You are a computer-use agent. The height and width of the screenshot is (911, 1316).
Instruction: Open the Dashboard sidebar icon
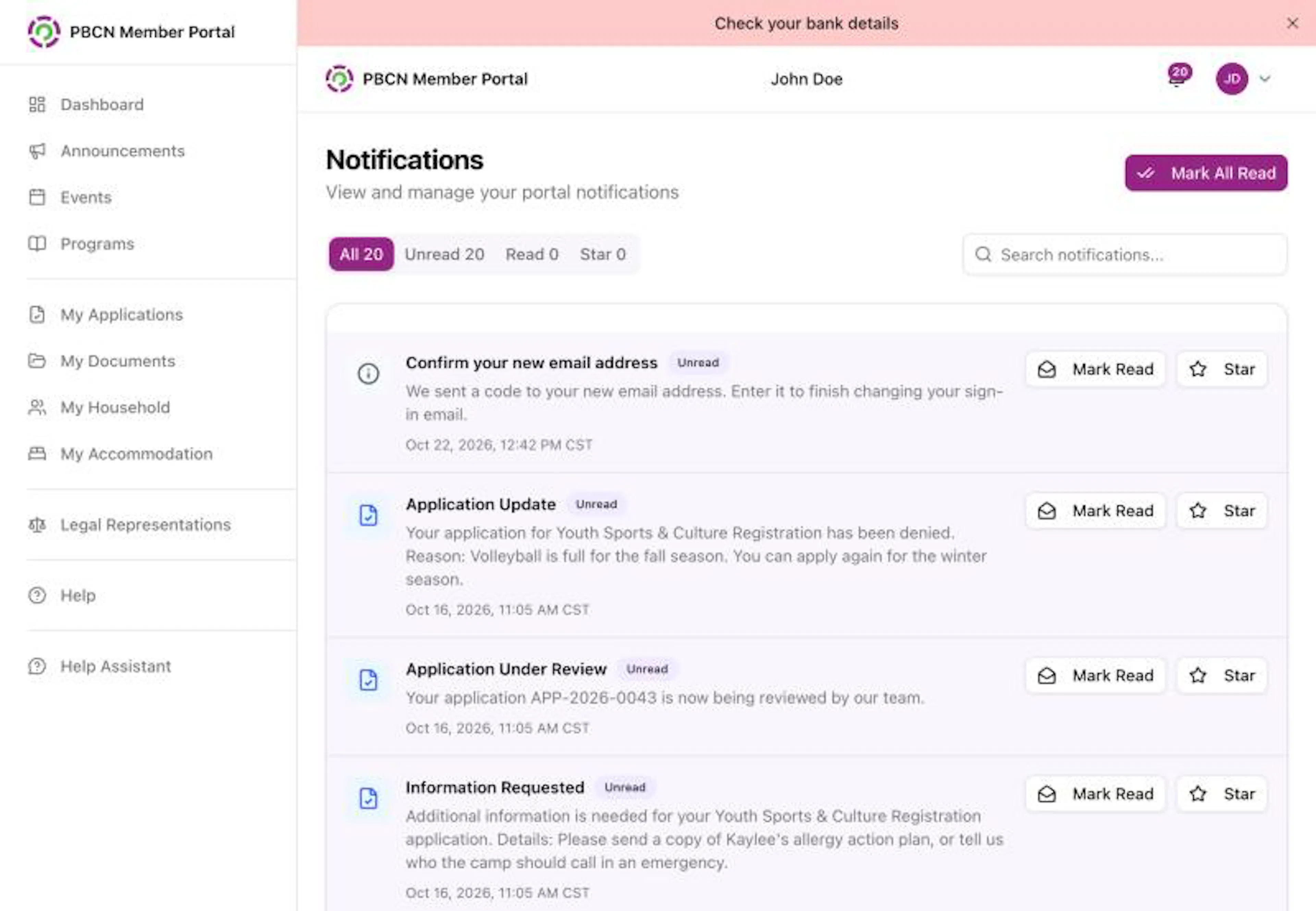tap(37, 104)
